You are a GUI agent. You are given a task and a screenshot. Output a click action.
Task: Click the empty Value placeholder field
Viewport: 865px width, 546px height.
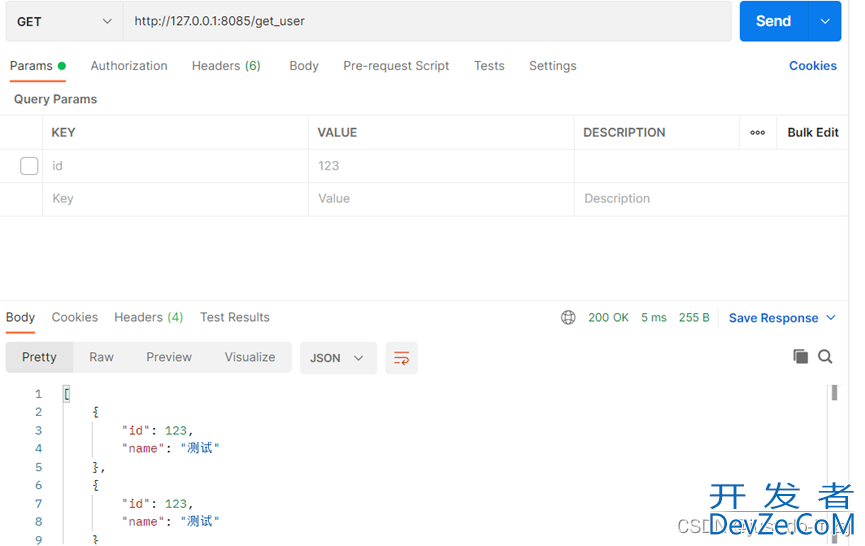pyautogui.click(x=441, y=199)
